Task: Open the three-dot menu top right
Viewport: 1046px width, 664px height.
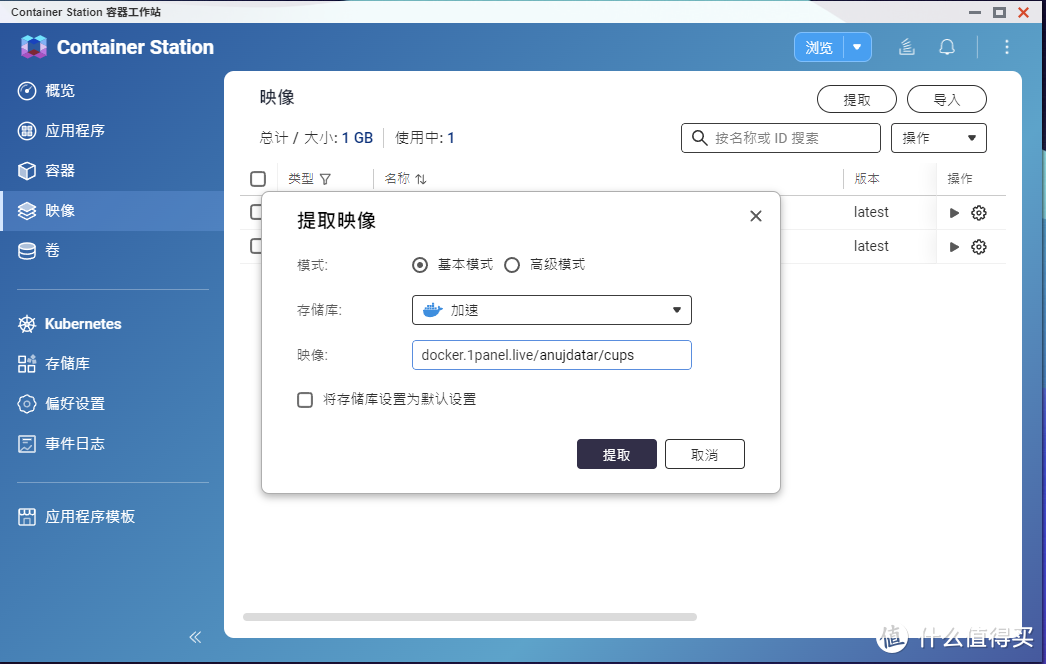Action: [x=1006, y=46]
